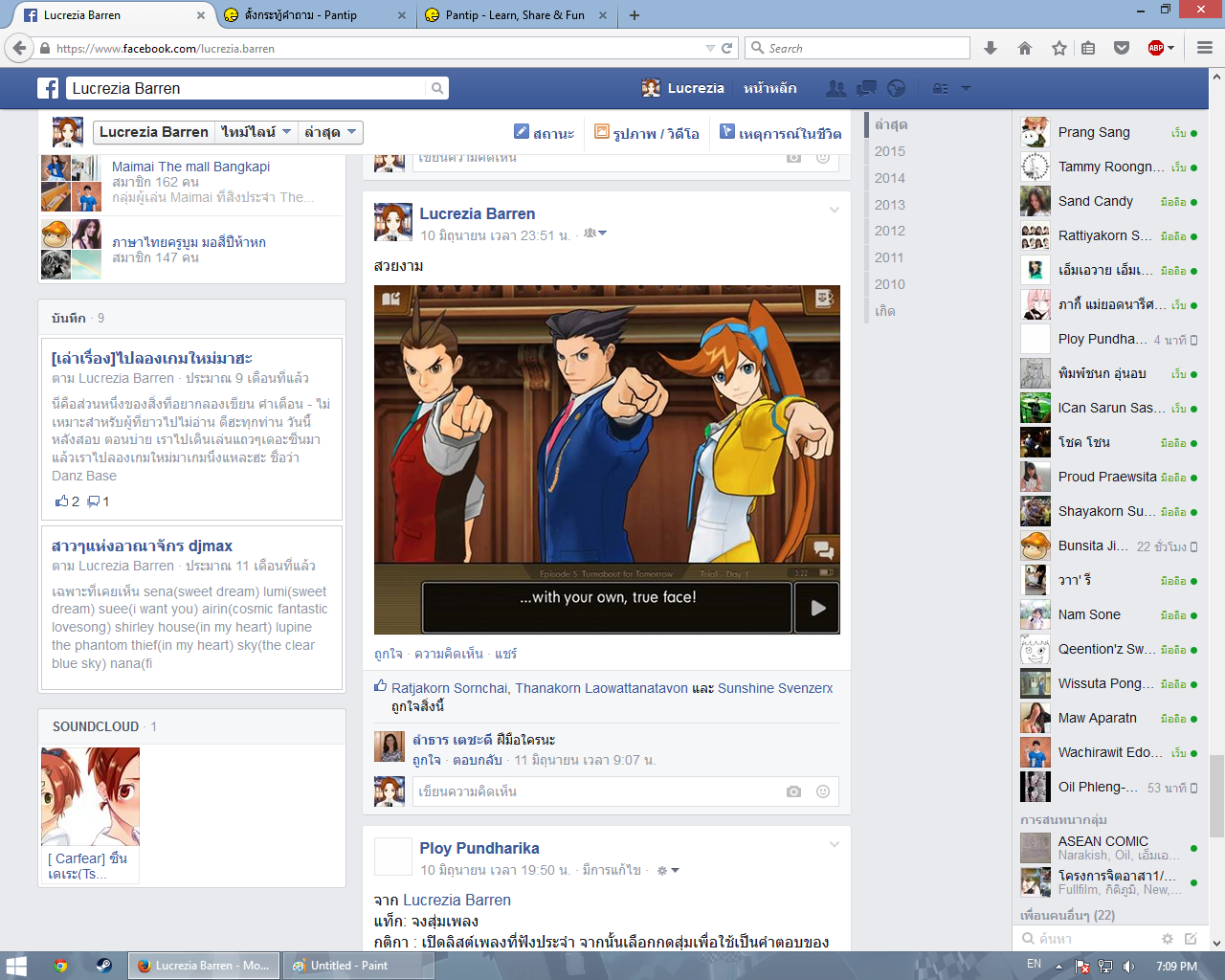
Task: Click ถูกใจ under the Phoenix Wright photo
Action: tap(389, 654)
